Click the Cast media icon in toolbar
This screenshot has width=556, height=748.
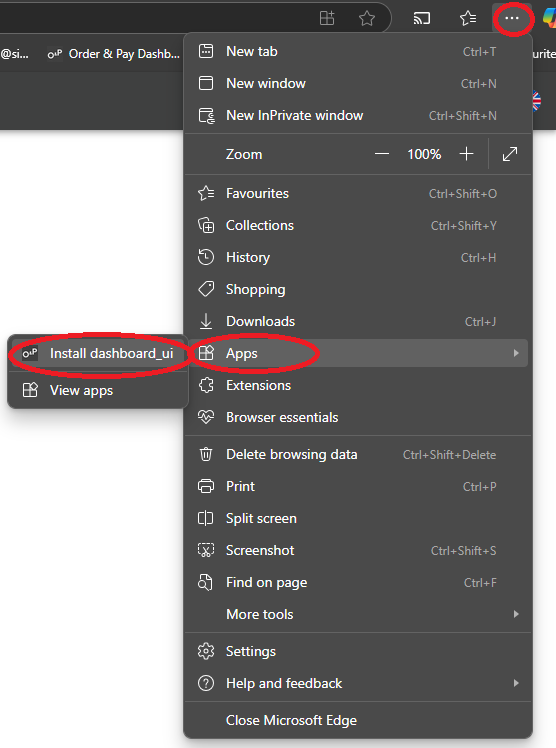(x=422, y=19)
